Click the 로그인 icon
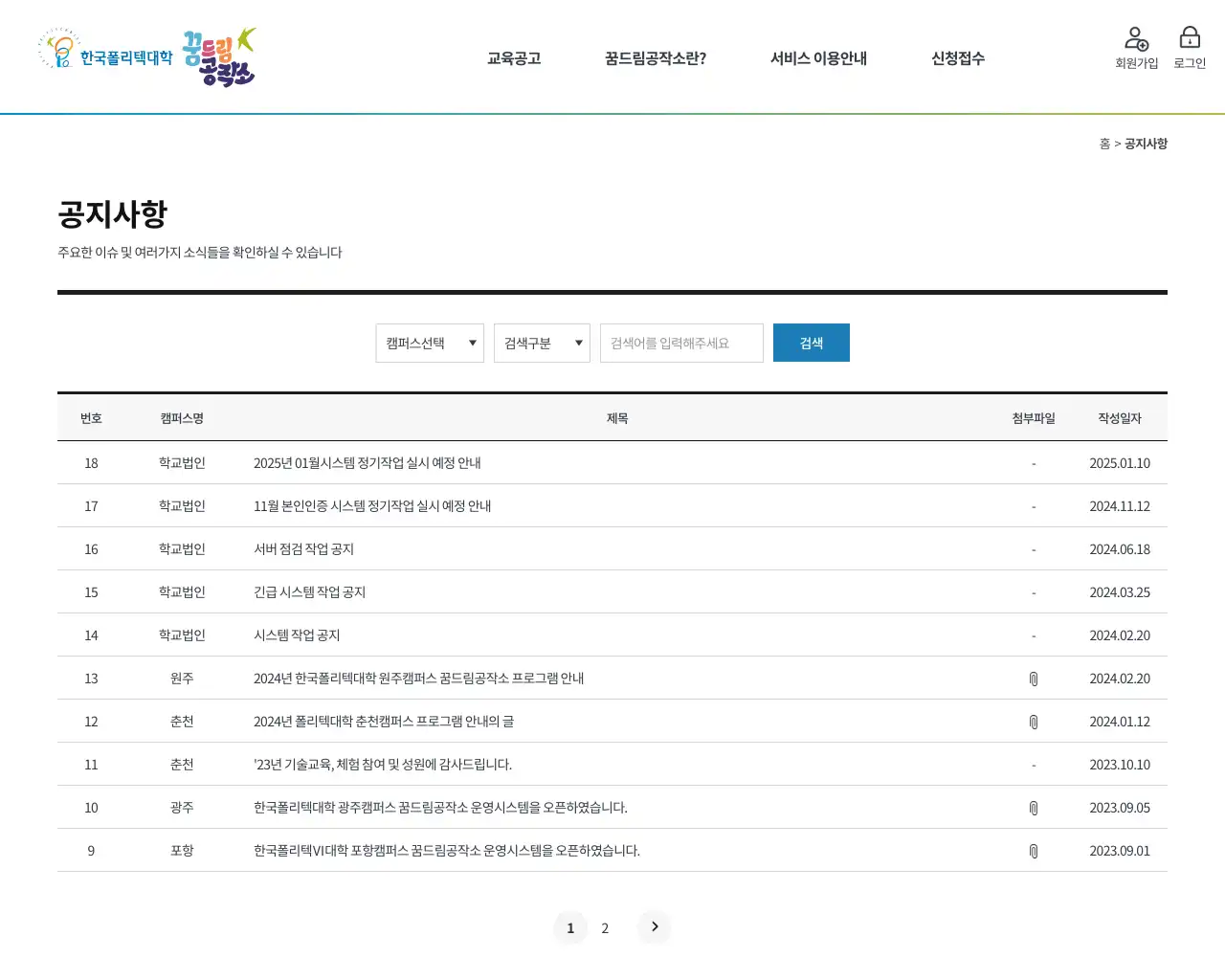This screenshot has width=1225, height=980. (1189, 38)
